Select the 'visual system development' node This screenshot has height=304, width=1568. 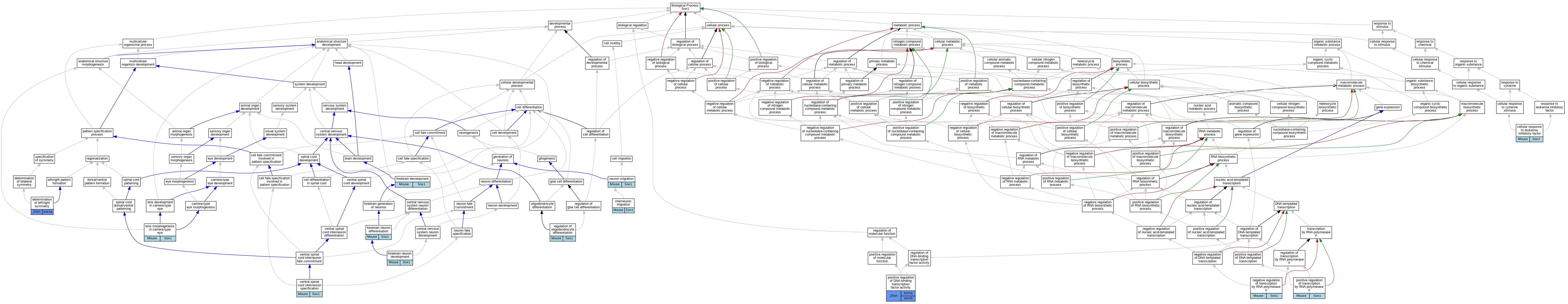(x=275, y=132)
